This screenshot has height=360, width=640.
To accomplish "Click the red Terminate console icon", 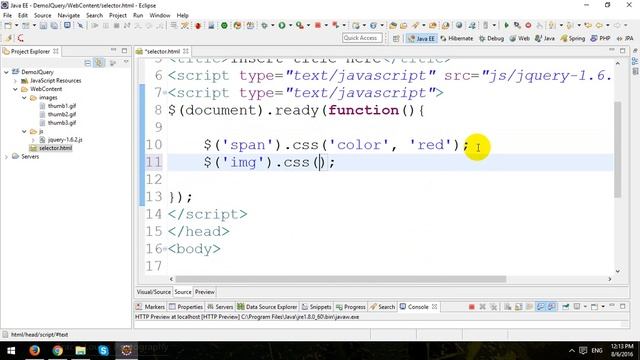I will click(471, 307).
